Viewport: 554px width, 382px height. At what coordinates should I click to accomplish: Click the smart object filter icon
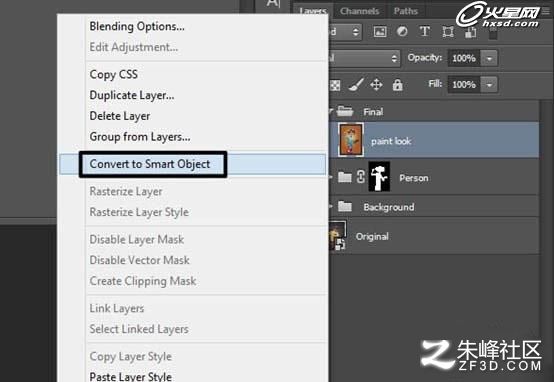point(470,32)
